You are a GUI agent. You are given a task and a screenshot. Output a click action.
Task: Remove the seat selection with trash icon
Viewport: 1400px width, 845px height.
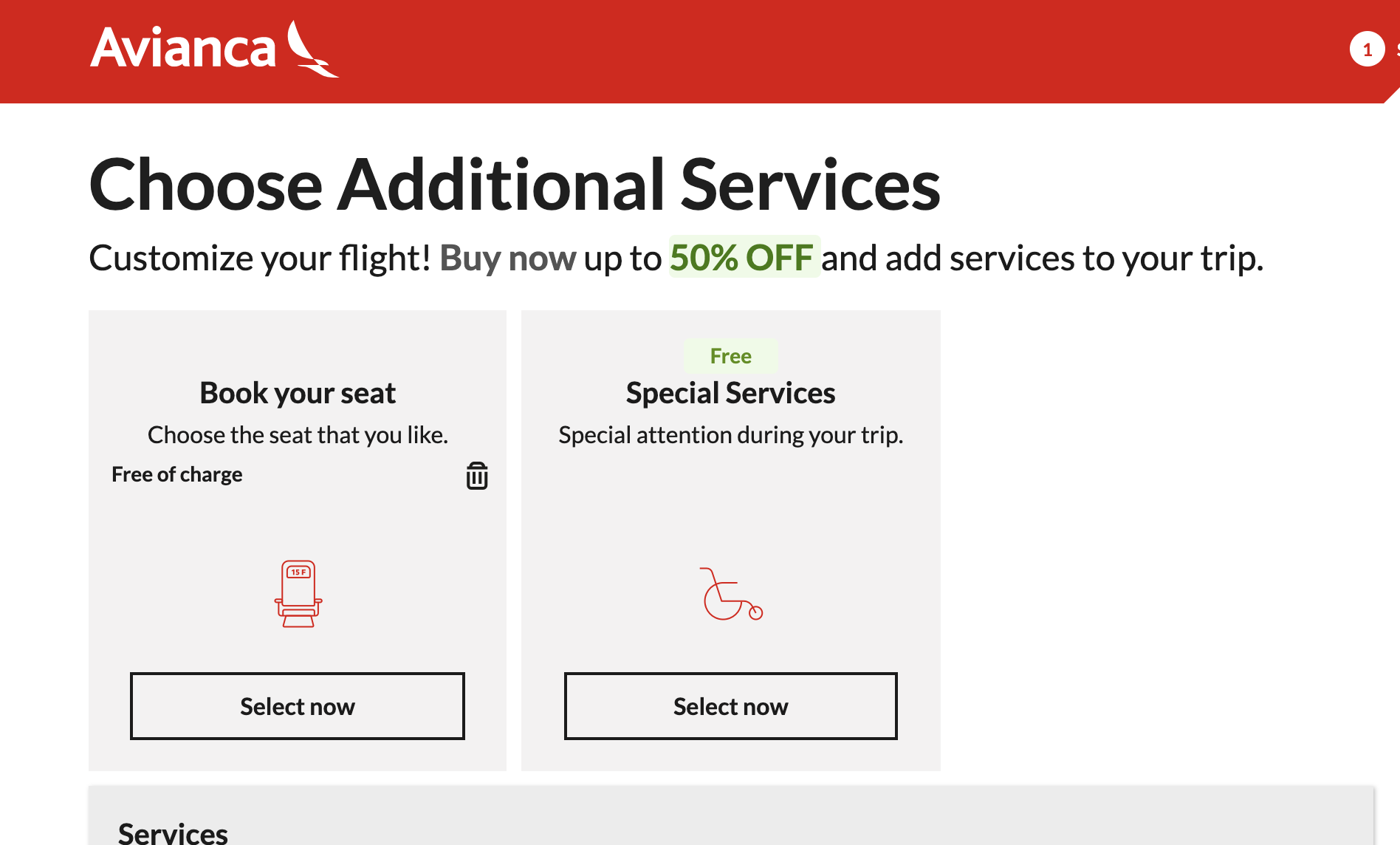coord(477,476)
